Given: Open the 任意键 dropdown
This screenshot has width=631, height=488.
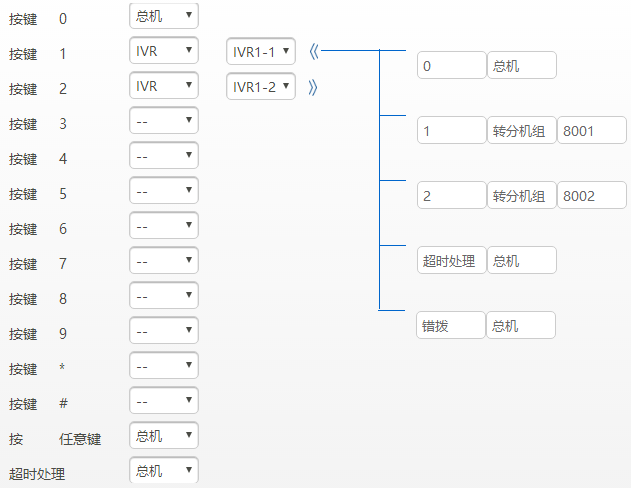Looking at the screenshot, I should click(164, 436).
